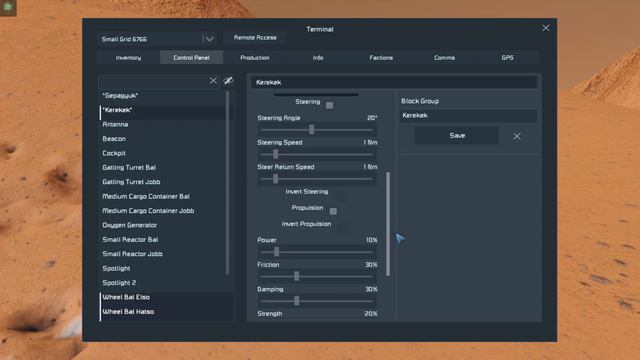Toggle the Invert Steering checkbox

pos(340,195)
